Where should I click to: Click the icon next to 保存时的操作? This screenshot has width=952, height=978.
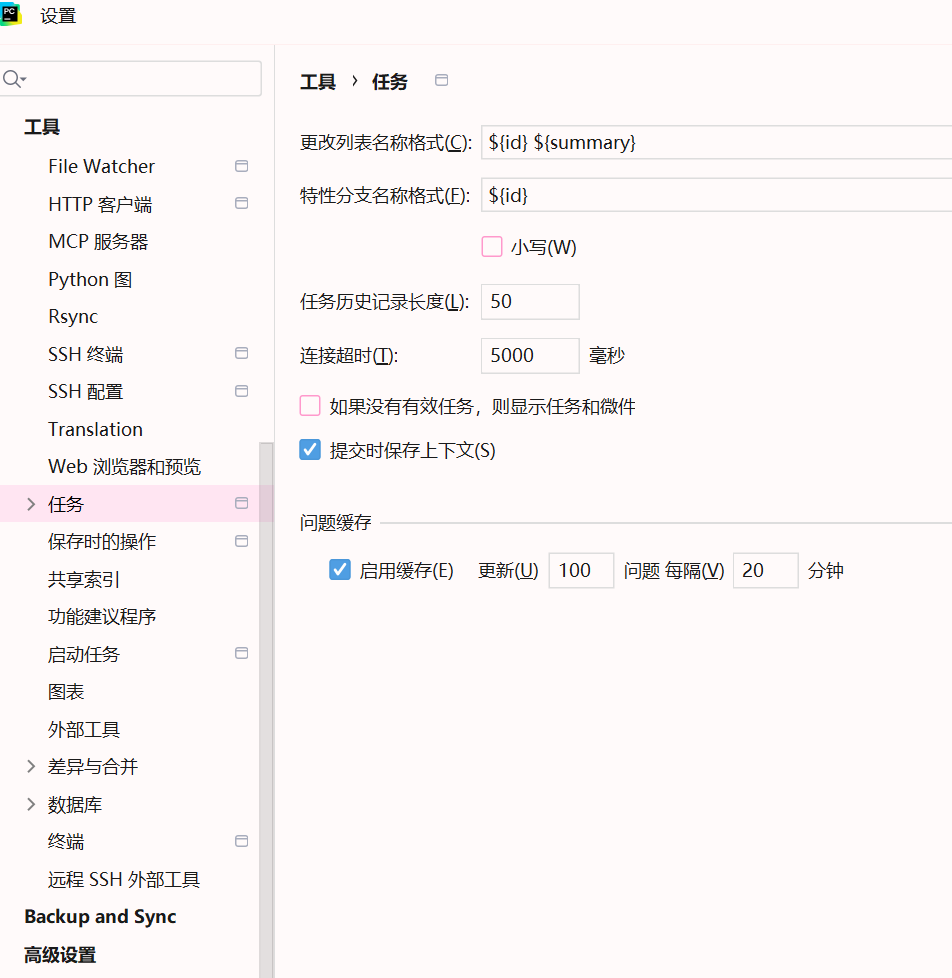241,541
